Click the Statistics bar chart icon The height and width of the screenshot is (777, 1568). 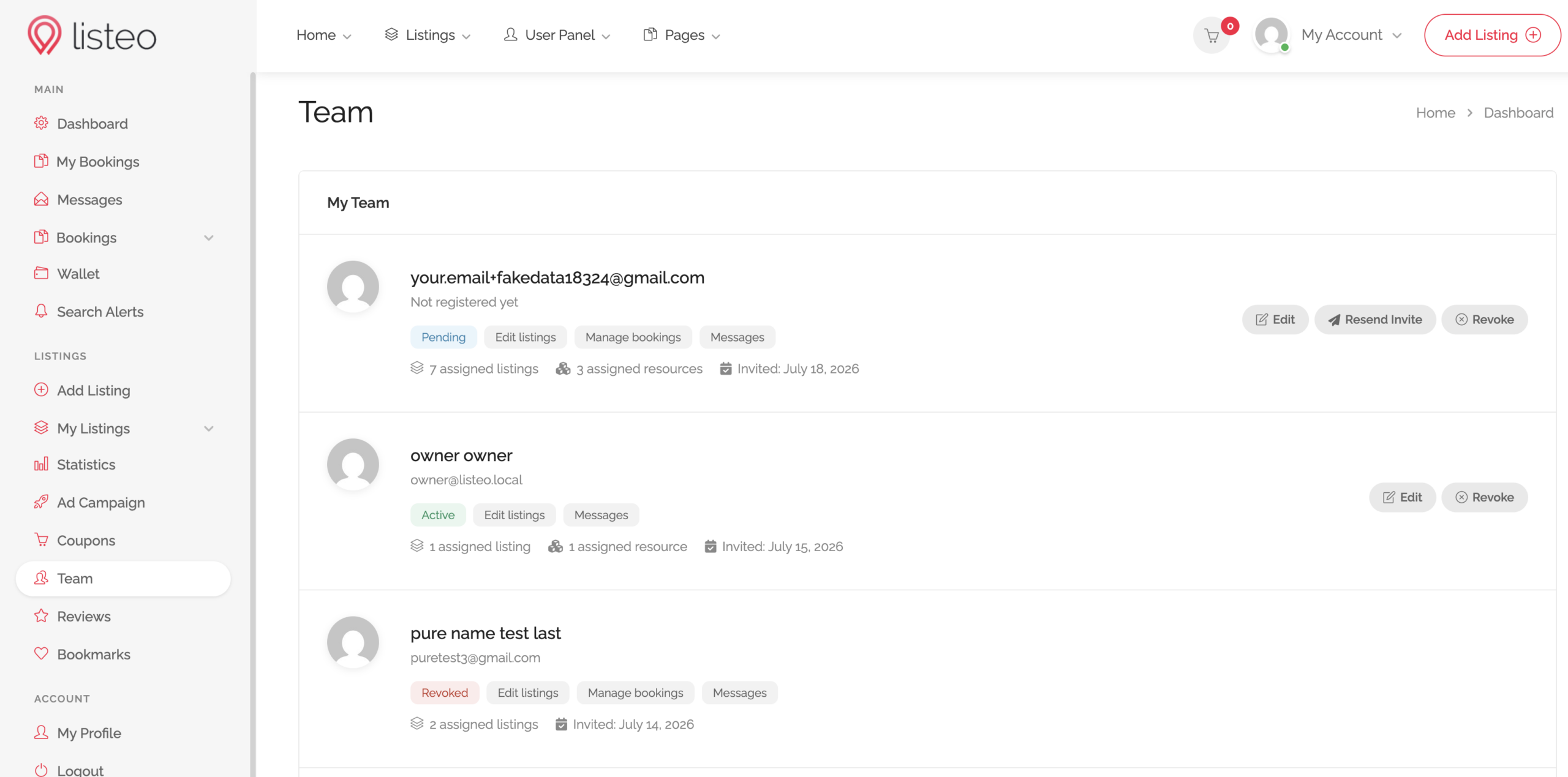tap(41, 464)
